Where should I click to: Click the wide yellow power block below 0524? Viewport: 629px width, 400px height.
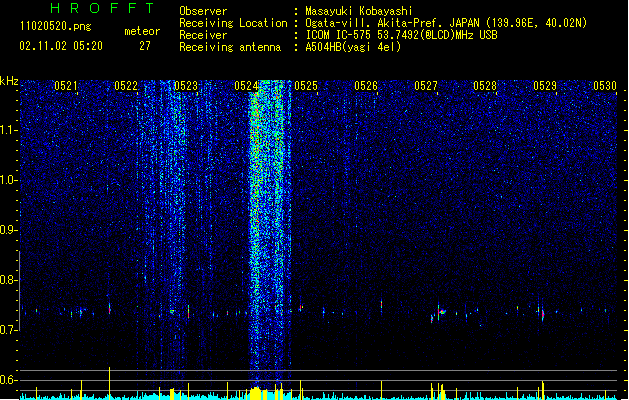coord(256,393)
